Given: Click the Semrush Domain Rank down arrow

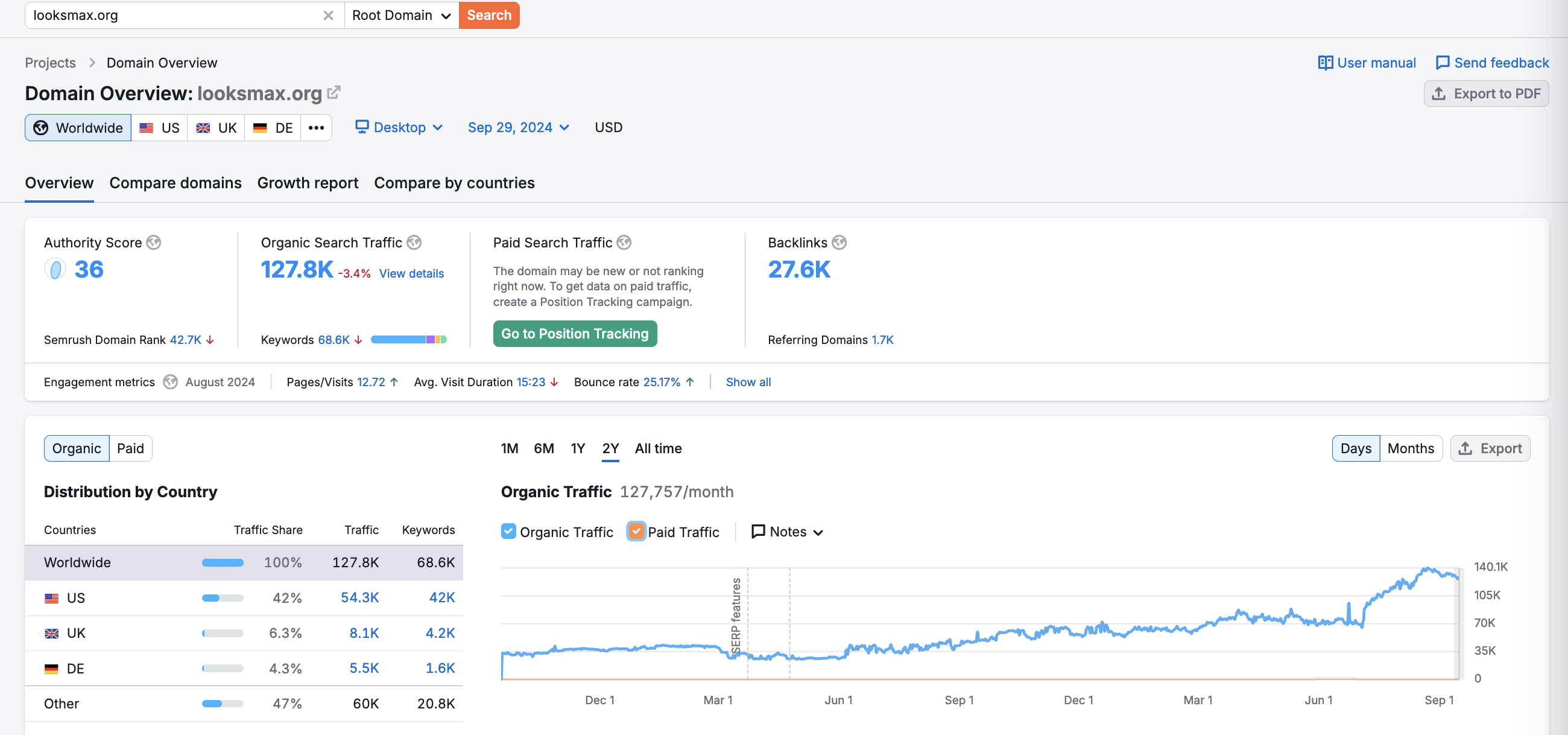Looking at the screenshot, I should pyautogui.click(x=210, y=340).
